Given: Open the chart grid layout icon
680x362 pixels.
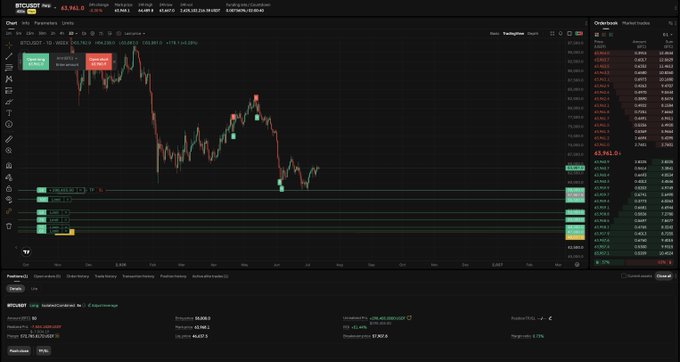Looking at the screenshot, I should (552, 33).
